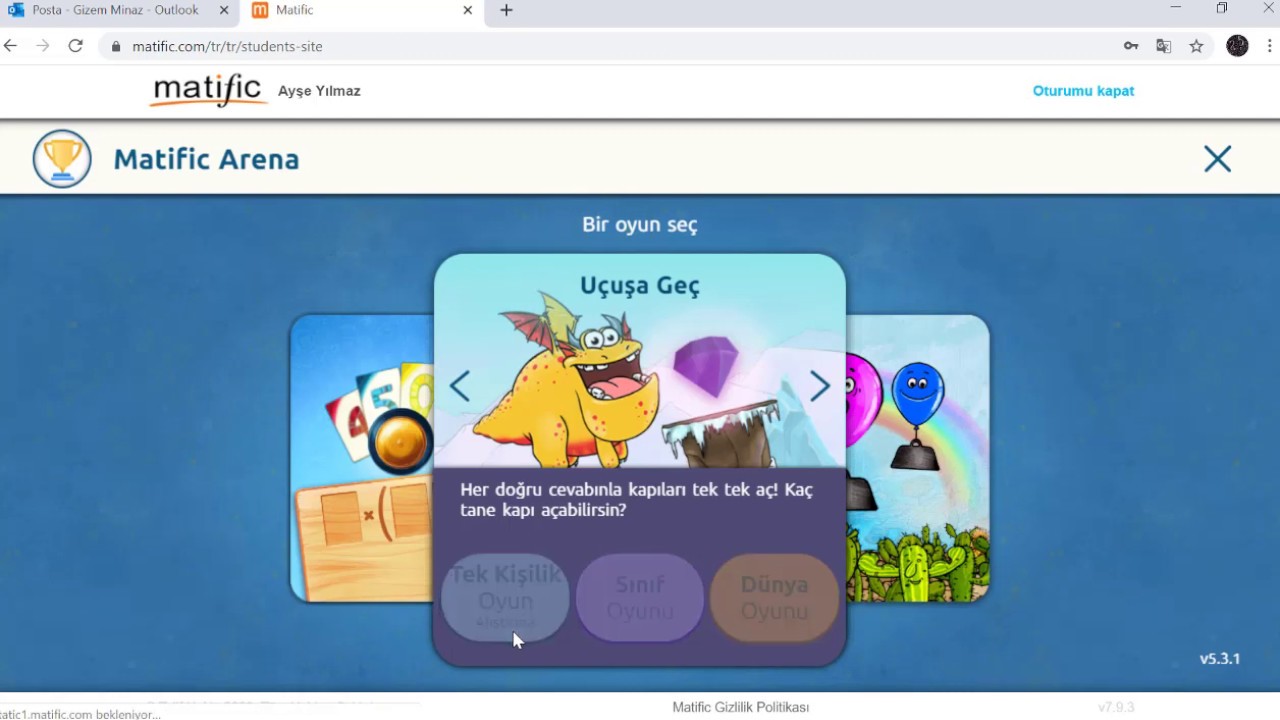Click the Matific Arena trophy icon

point(62,159)
